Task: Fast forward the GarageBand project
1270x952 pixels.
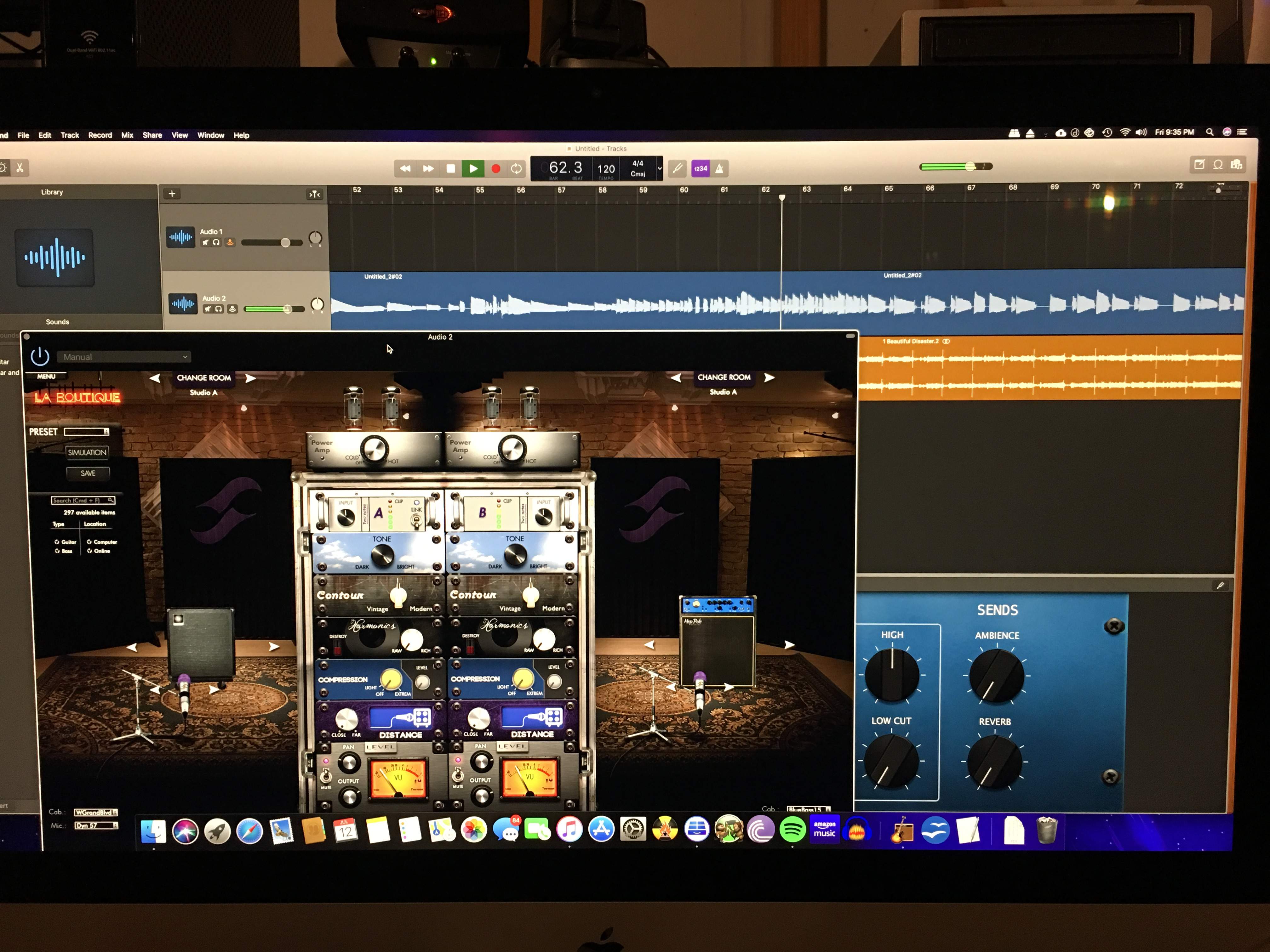Action: [x=428, y=169]
